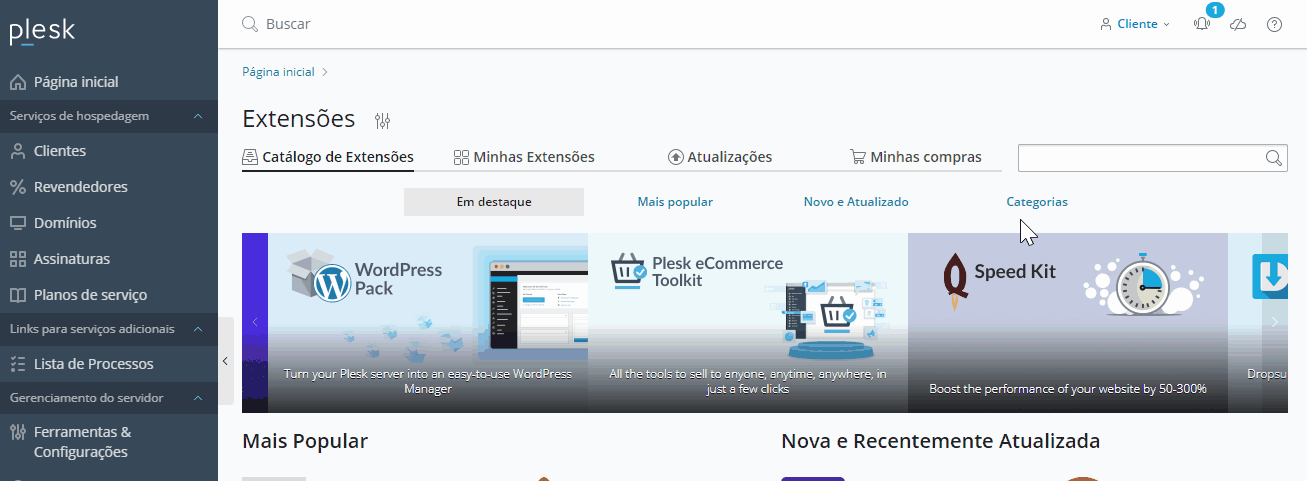Open the Minhas compras tab
Viewport: 1307px width, 481px height.
(x=916, y=157)
